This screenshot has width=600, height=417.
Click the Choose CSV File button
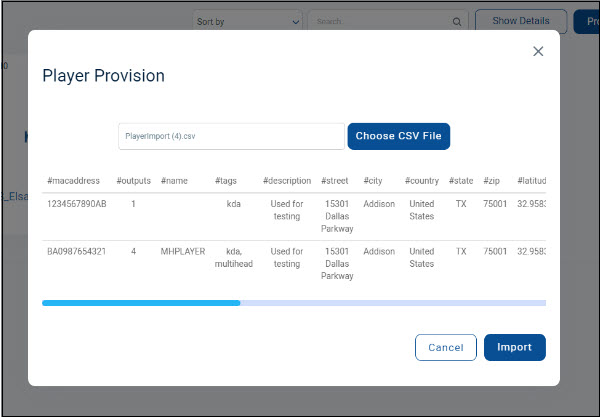point(399,136)
